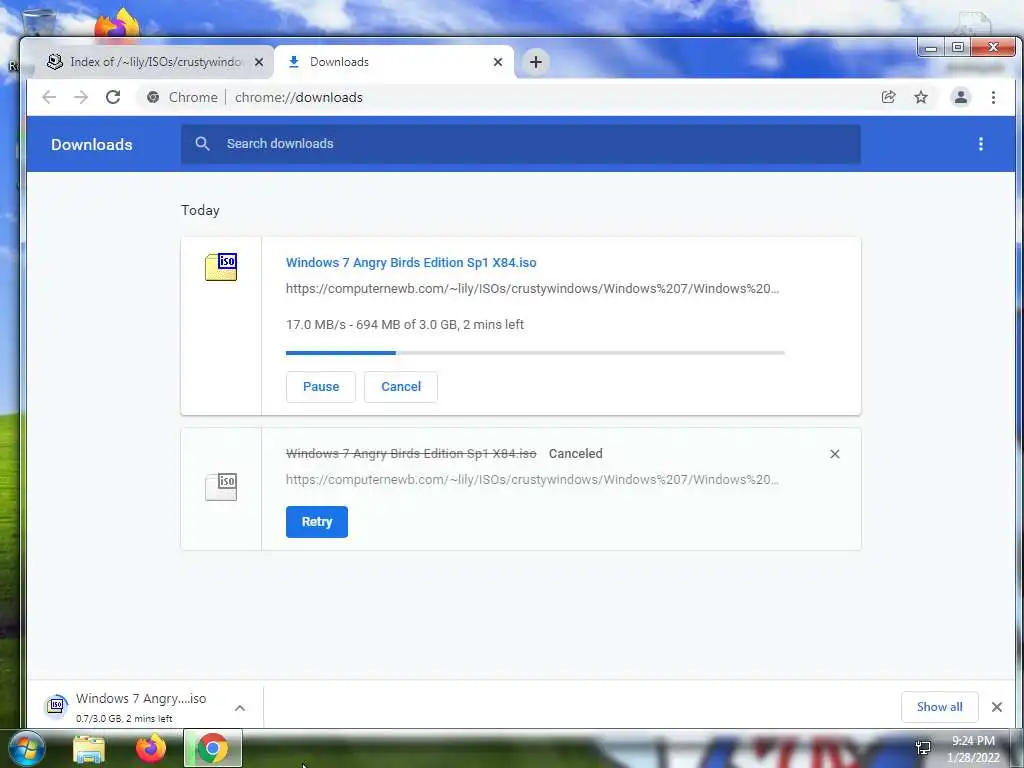Viewport: 1024px width, 768px height.
Task: Click the 17.0 MB/s download status text
Action: point(404,325)
